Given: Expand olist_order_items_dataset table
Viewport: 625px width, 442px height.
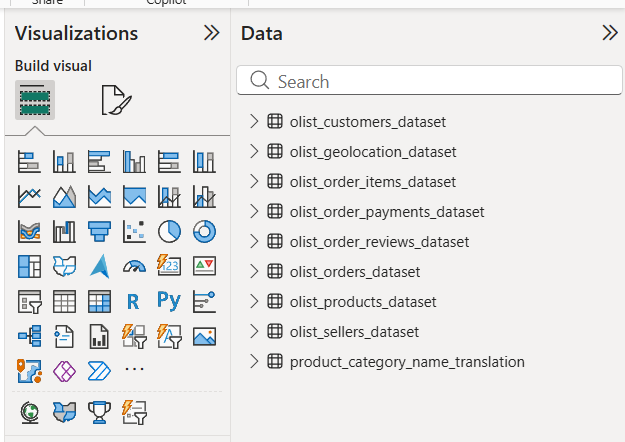Looking at the screenshot, I should [254, 181].
